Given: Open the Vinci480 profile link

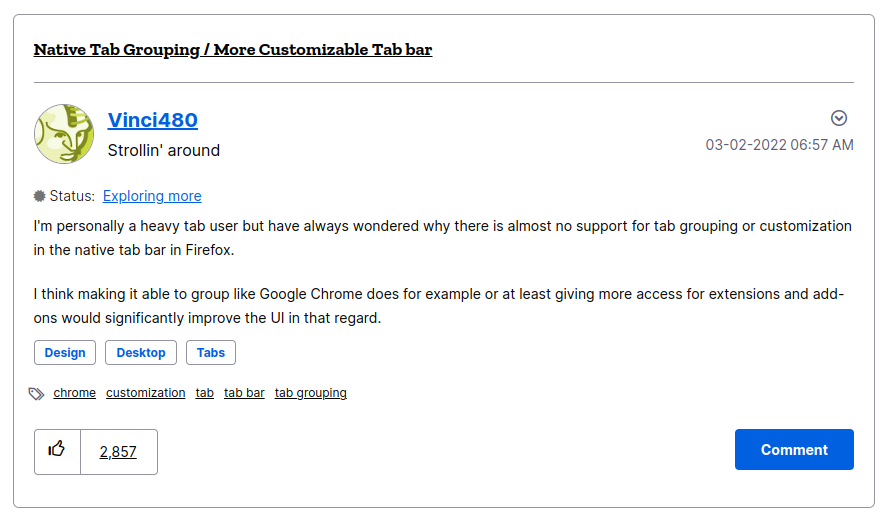Looking at the screenshot, I should [153, 120].
